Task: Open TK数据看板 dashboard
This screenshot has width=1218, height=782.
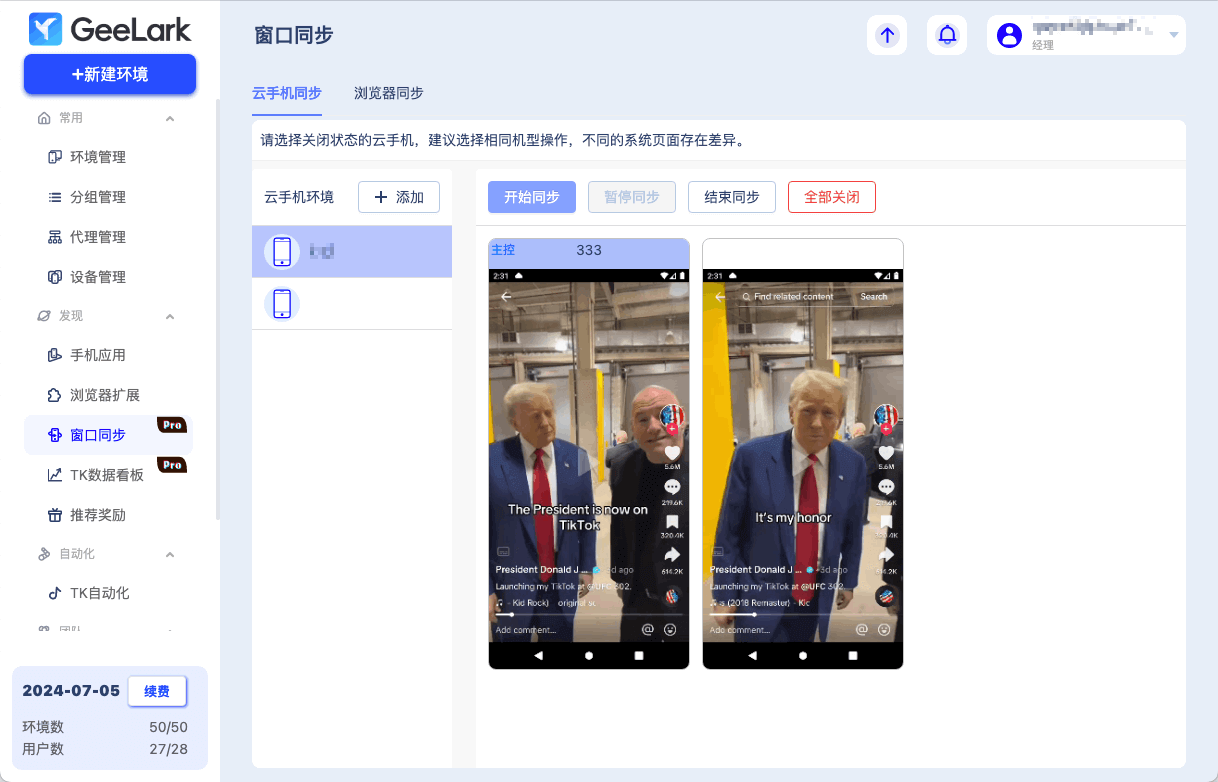Action: [x=106, y=475]
